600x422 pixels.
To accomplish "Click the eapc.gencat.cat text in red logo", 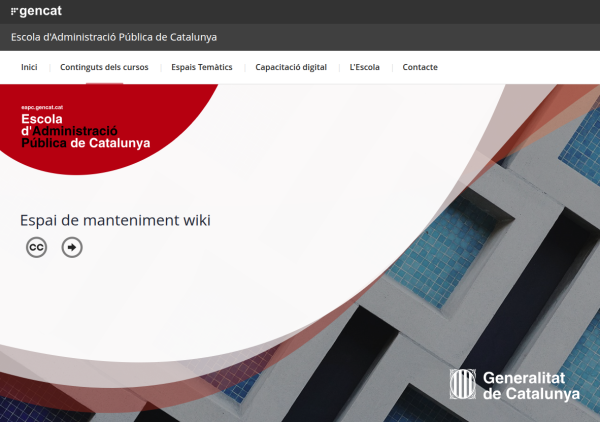I will tap(42, 108).
